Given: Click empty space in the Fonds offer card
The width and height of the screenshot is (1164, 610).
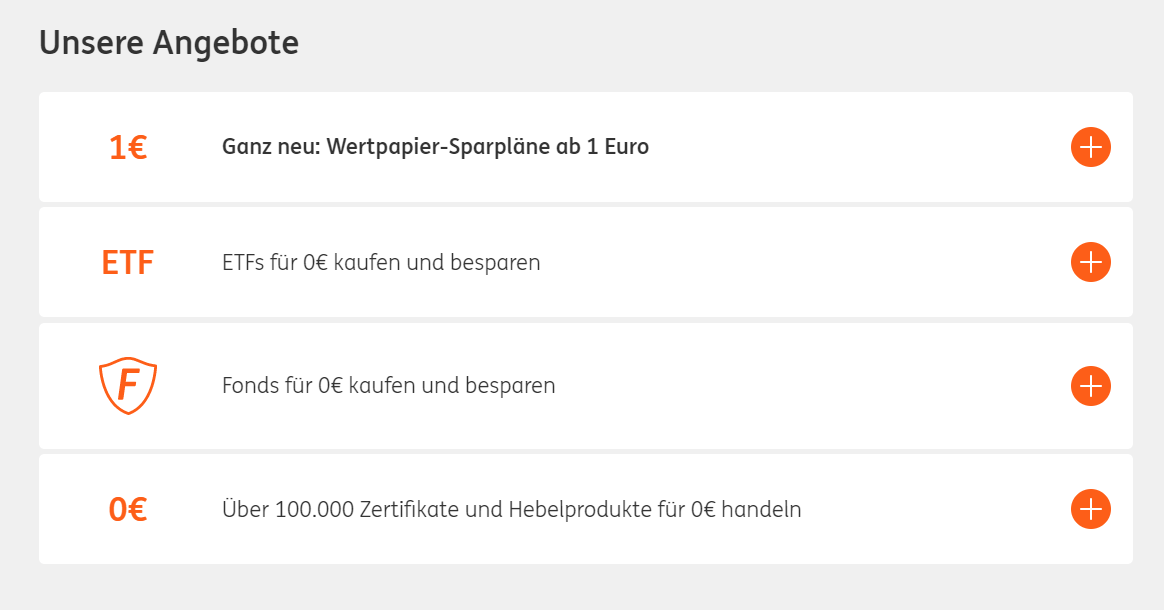Looking at the screenshot, I should click(x=800, y=386).
